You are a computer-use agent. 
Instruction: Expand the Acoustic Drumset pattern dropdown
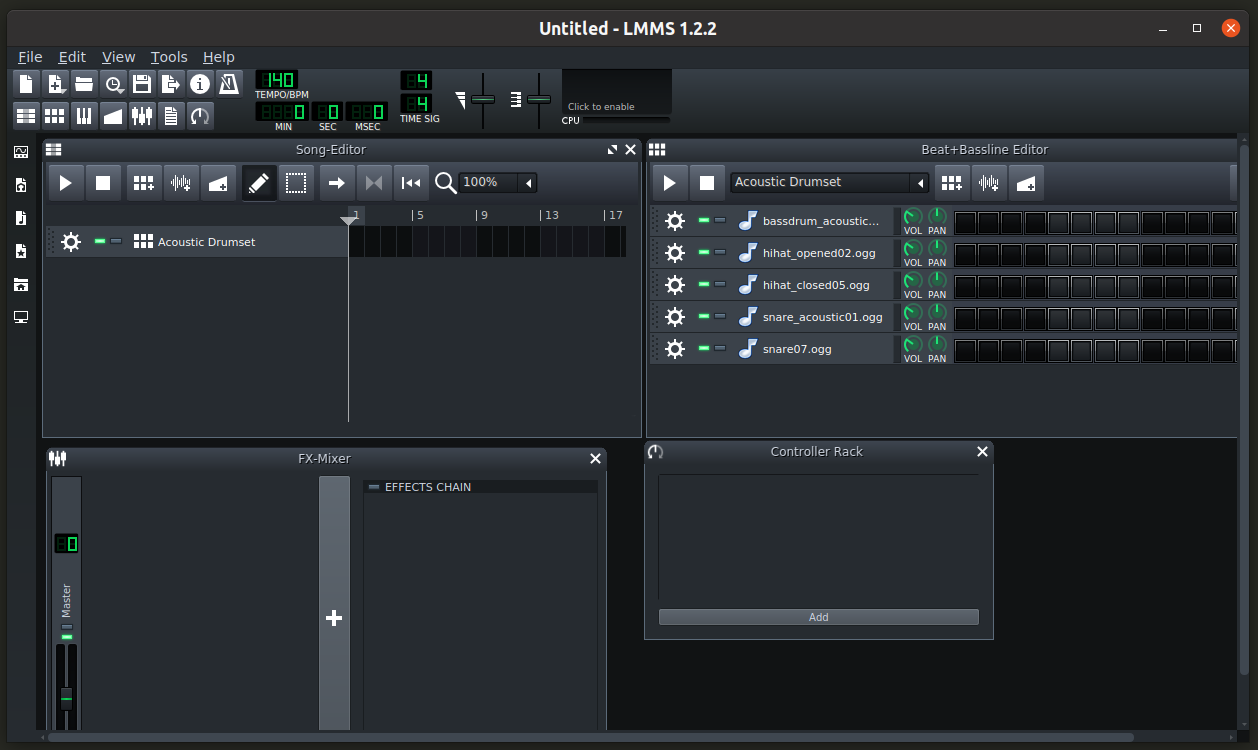(x=919, y=183)
